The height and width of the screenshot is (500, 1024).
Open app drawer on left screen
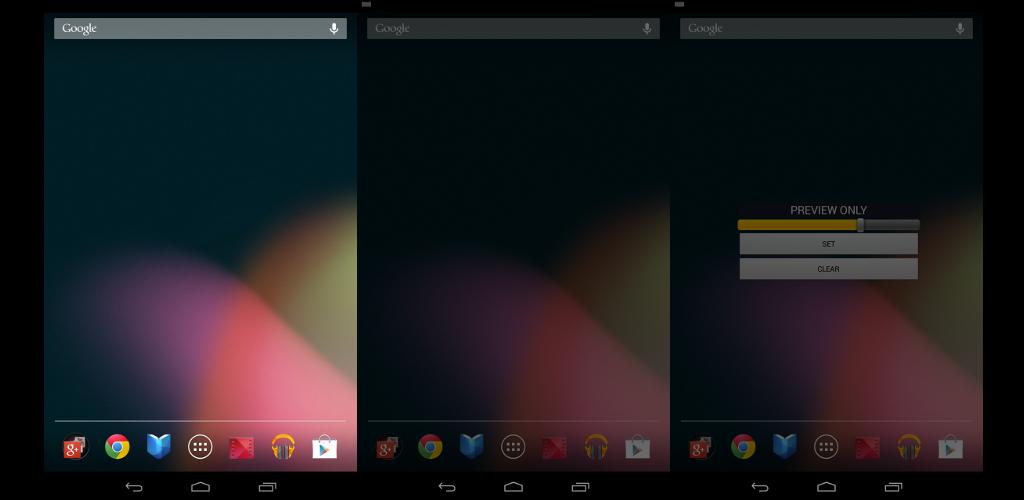[x=200, y=447]
